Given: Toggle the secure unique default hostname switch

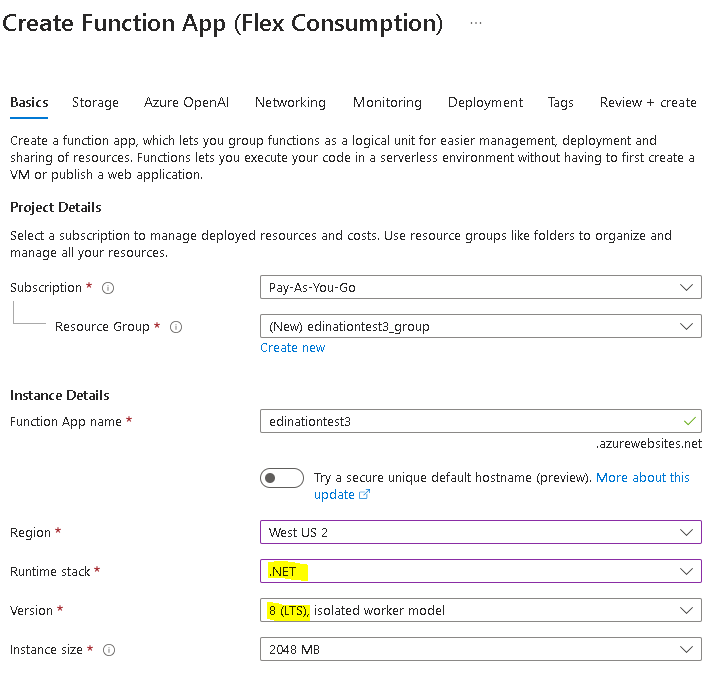Looking at the screenshot, I should pyautogui.click(x=282, y=478).
